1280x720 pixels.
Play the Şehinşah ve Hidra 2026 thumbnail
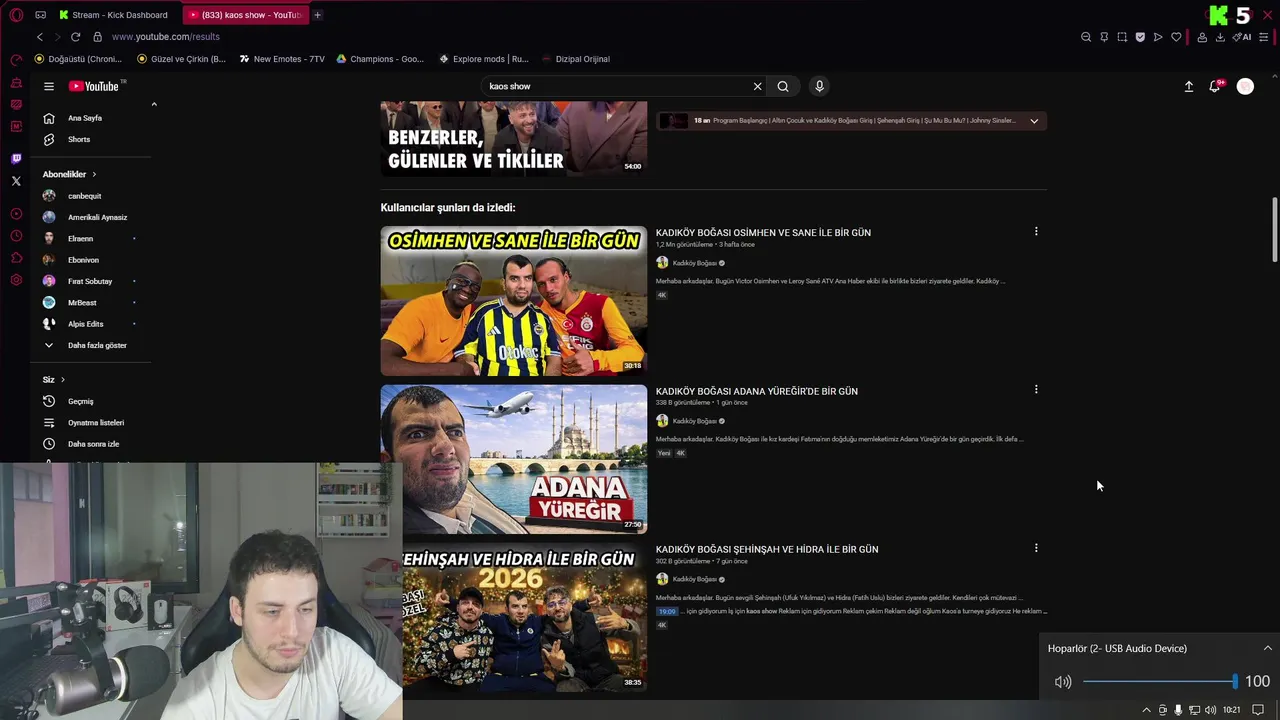click(x=525, y=618)
